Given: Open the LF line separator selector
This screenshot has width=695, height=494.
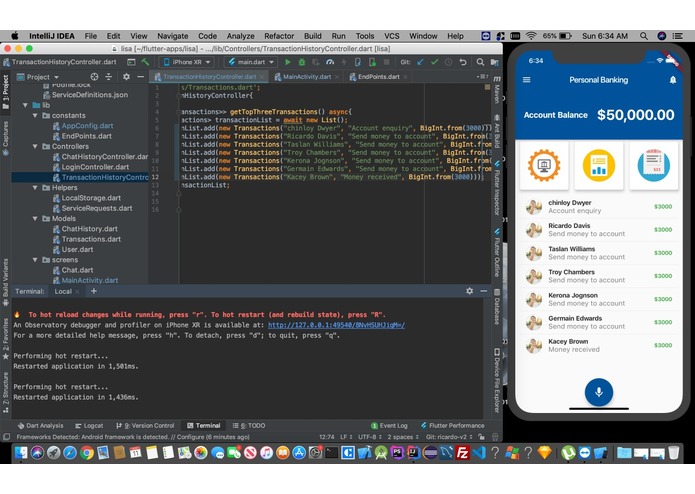Looking at the screenshot, I should [x=346, y=437].
